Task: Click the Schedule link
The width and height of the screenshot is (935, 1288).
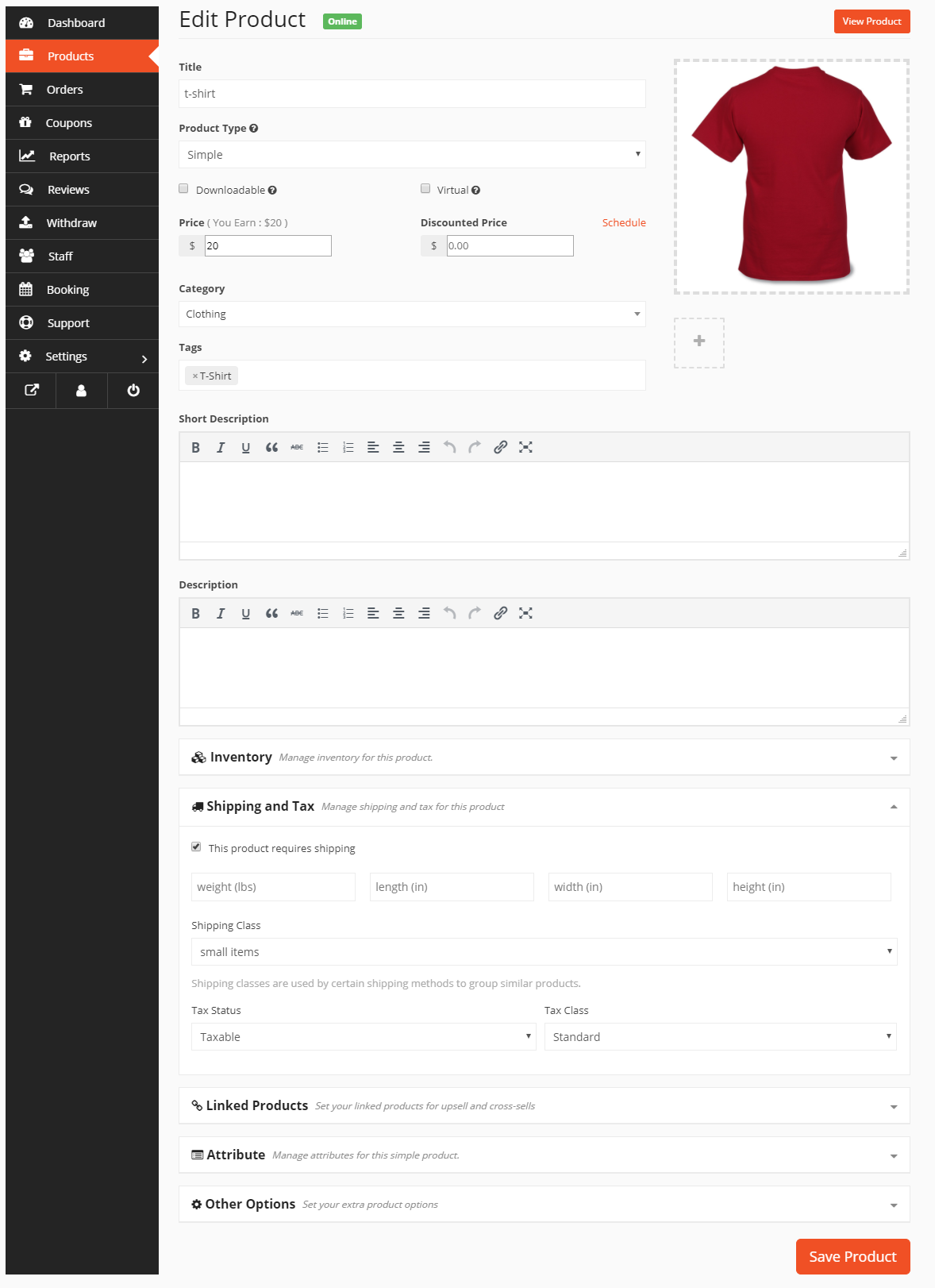Action: click(x=624, y=223)
